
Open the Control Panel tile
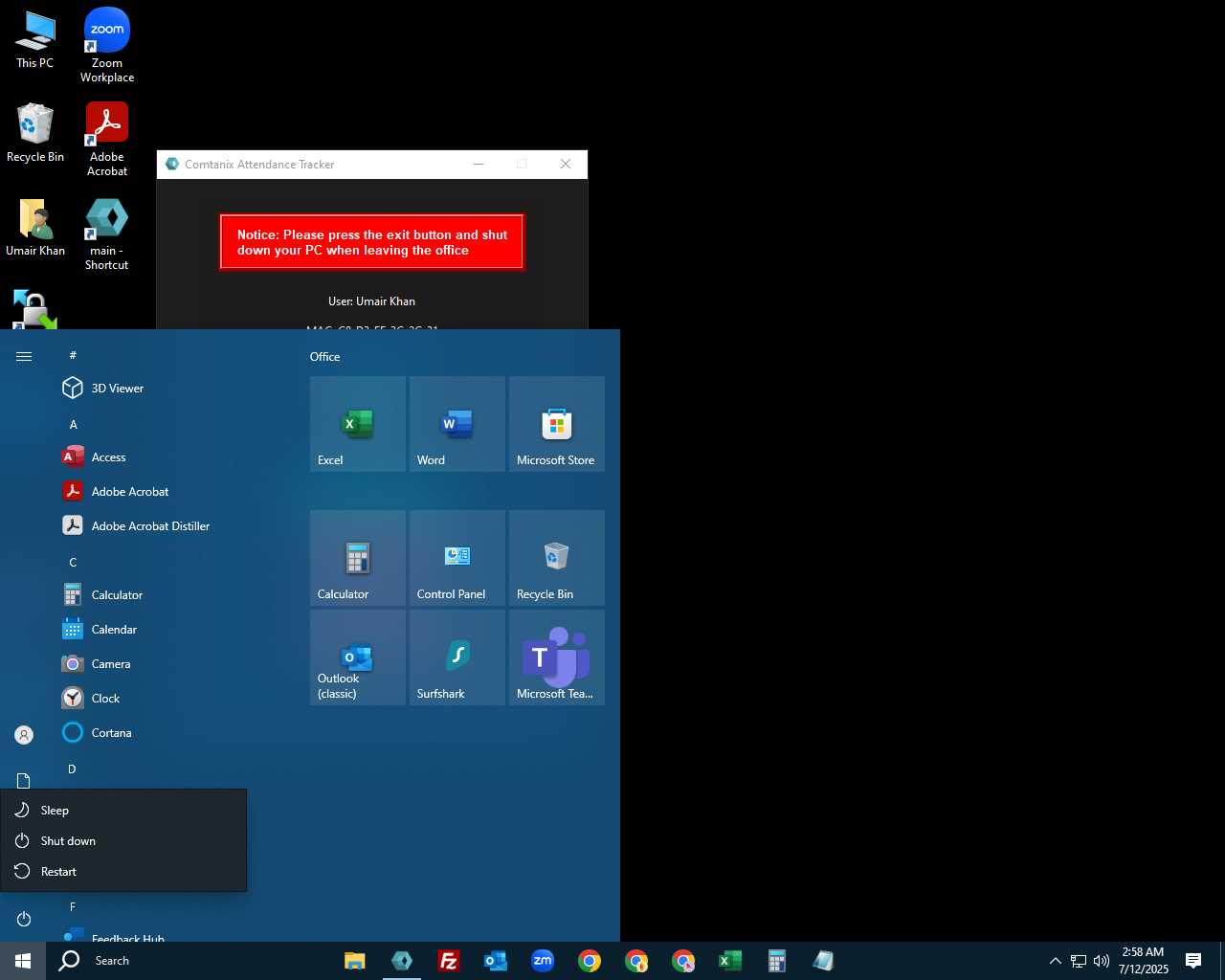pyautogui.click(x=457, y=558)
